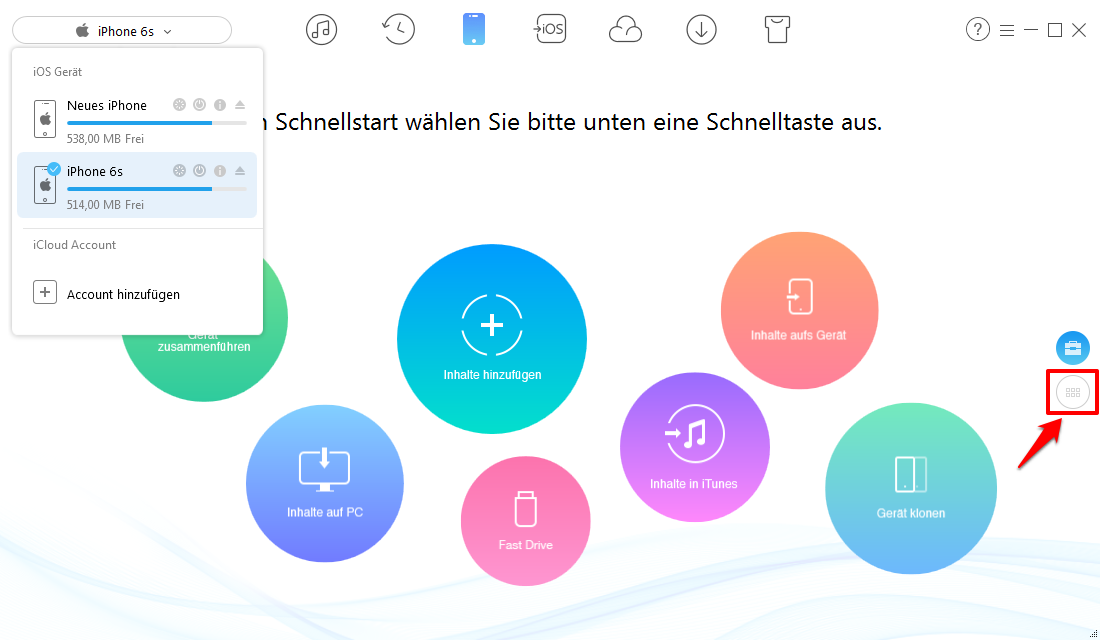Image resolution: width=1100 pixels, height=640 pixels.
Task: Click iPhone 6s storage bar
Action: (156, 189)
